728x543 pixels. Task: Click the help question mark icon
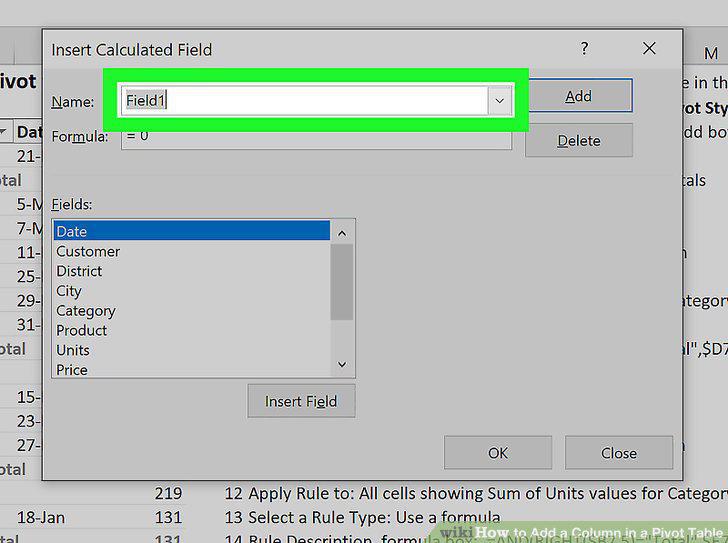click(585, 48)
